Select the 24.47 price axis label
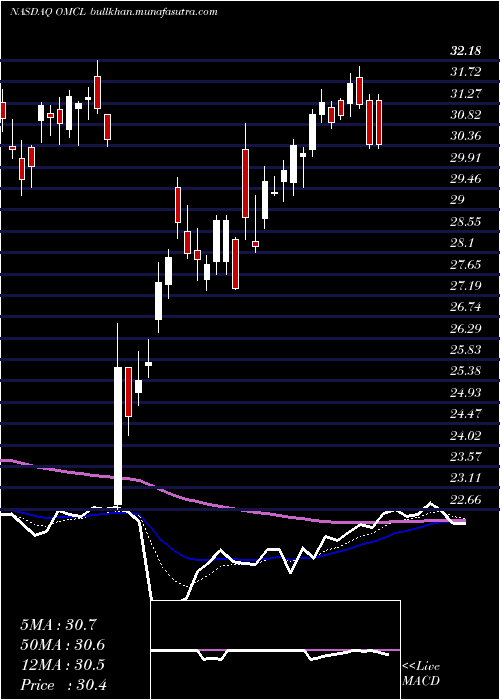This screenshot has height=700, width=500. point(466,413)
